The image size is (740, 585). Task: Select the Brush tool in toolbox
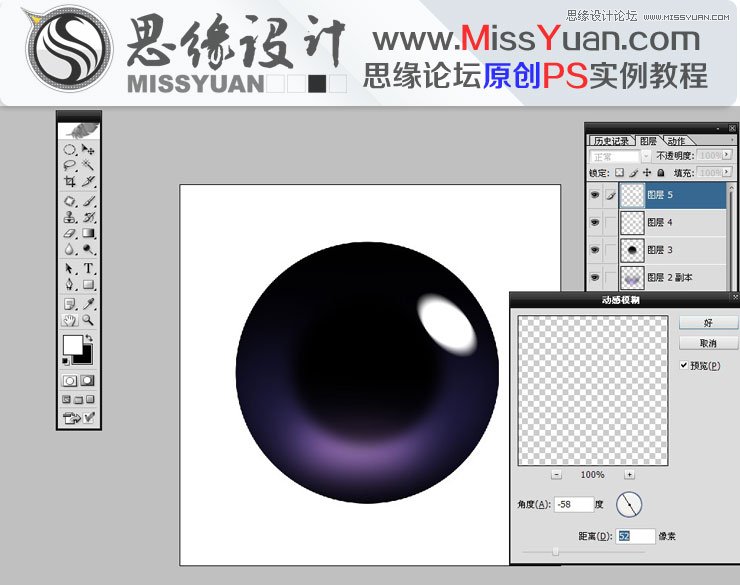[88, 201]
